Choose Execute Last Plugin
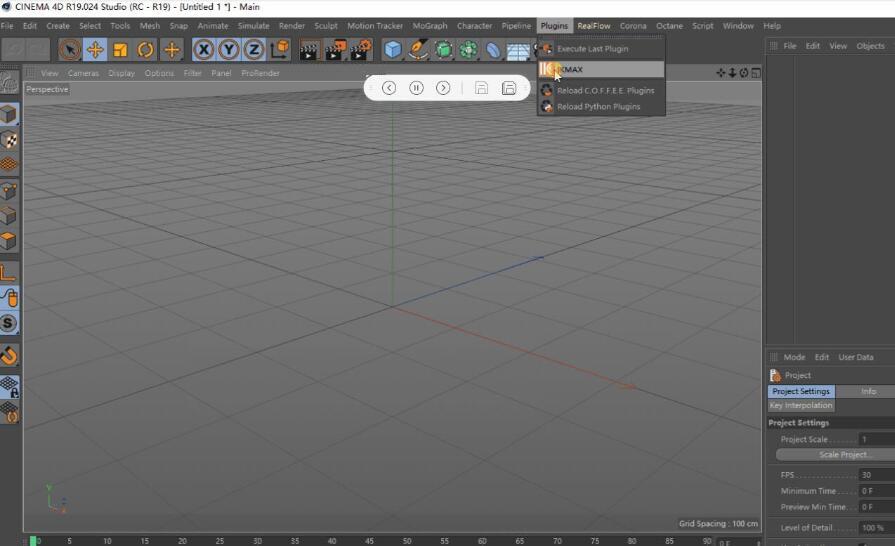895x546 pixels. click(602, 48)
